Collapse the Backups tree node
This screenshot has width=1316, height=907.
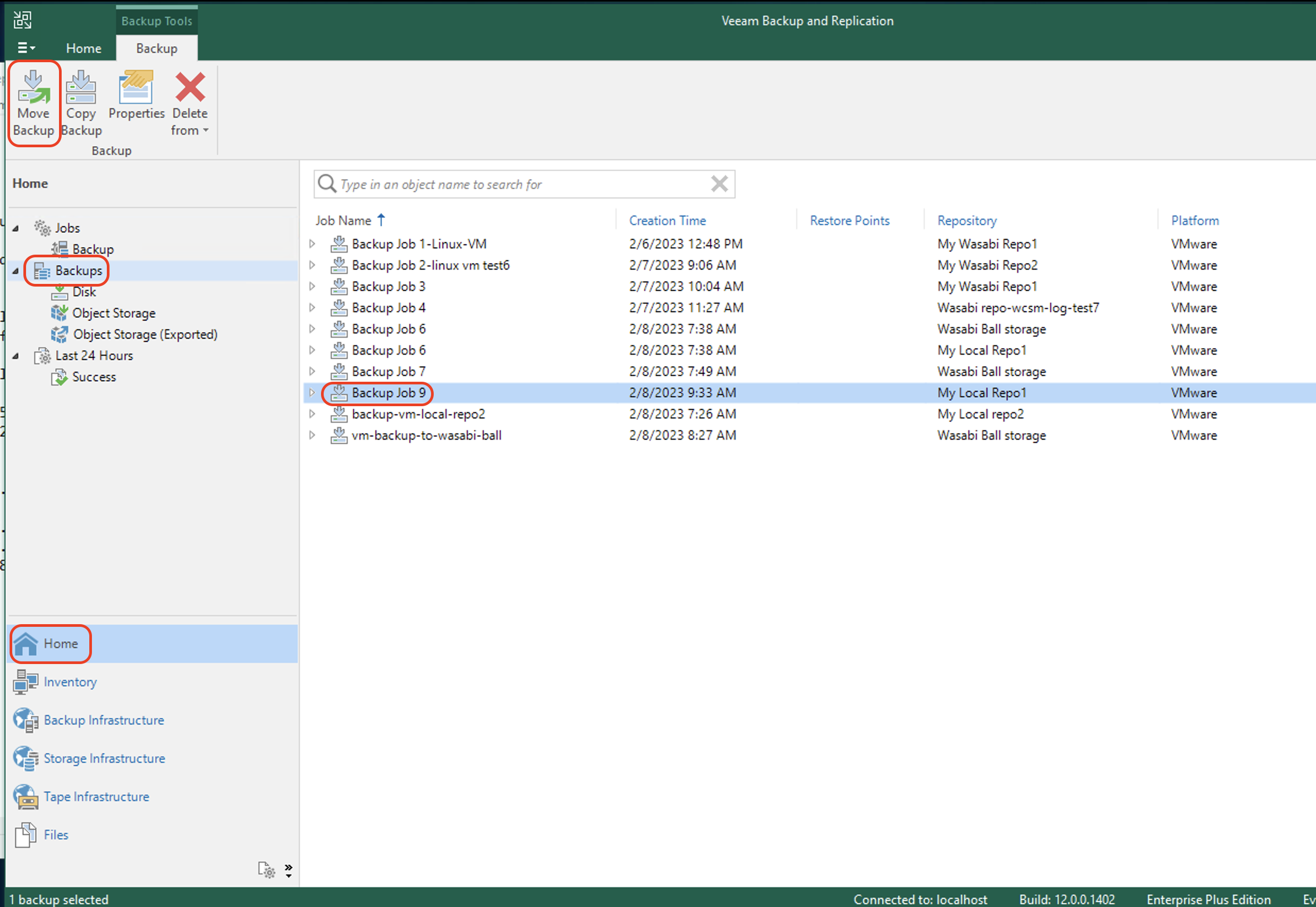pyautogui.click(x=16, y=271)
